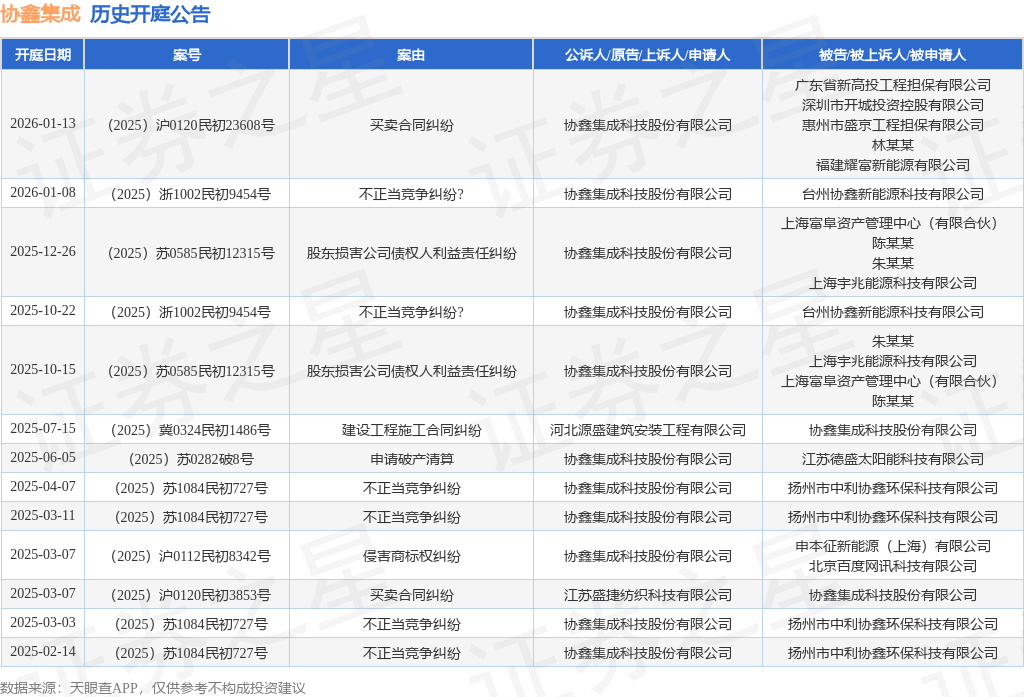Select the date cell 2025-03-11
This screenshot has height=697, width=1024.
point(43,516)
